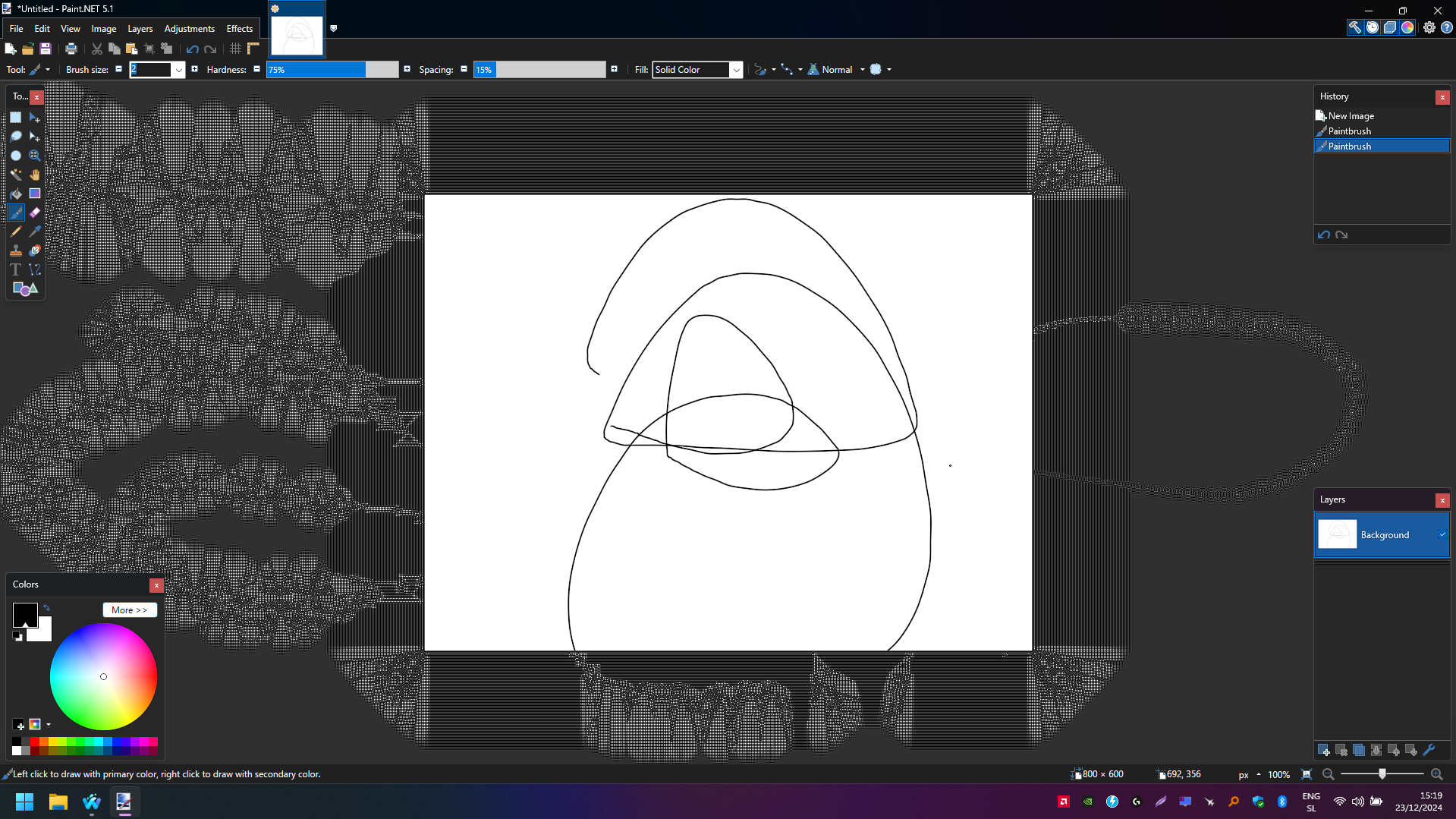Click the Brush size input field
This screenshot has width=1456, height=819.
click(x=151, y=70)
